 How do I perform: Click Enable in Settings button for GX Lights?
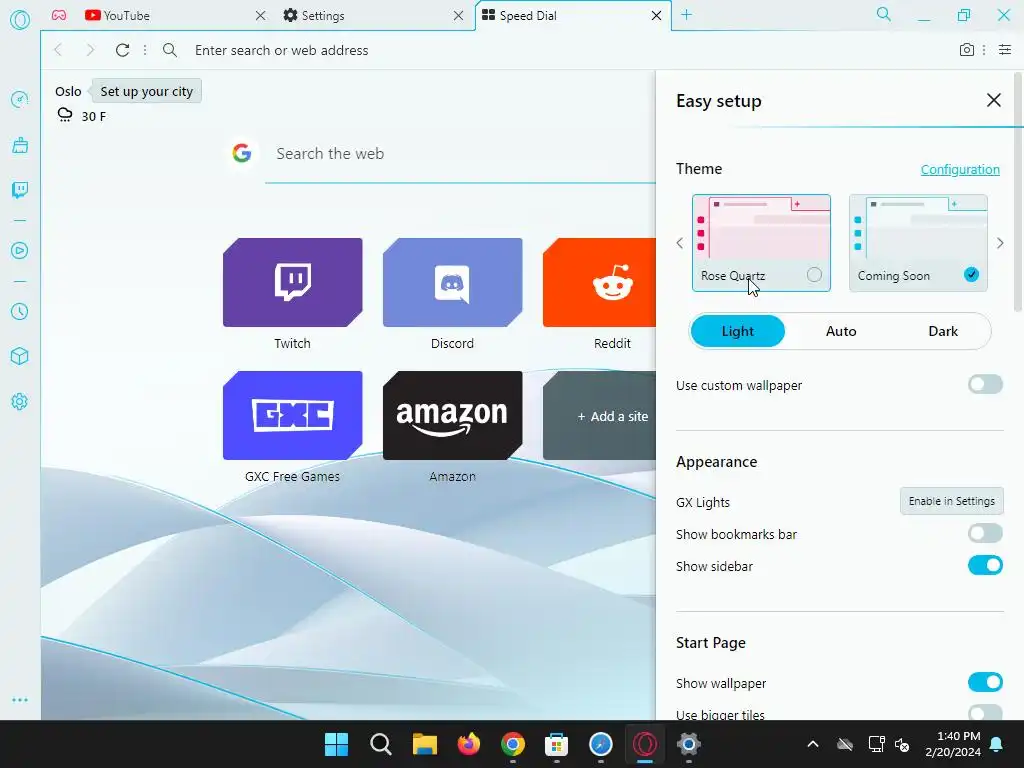click(952, 501)
